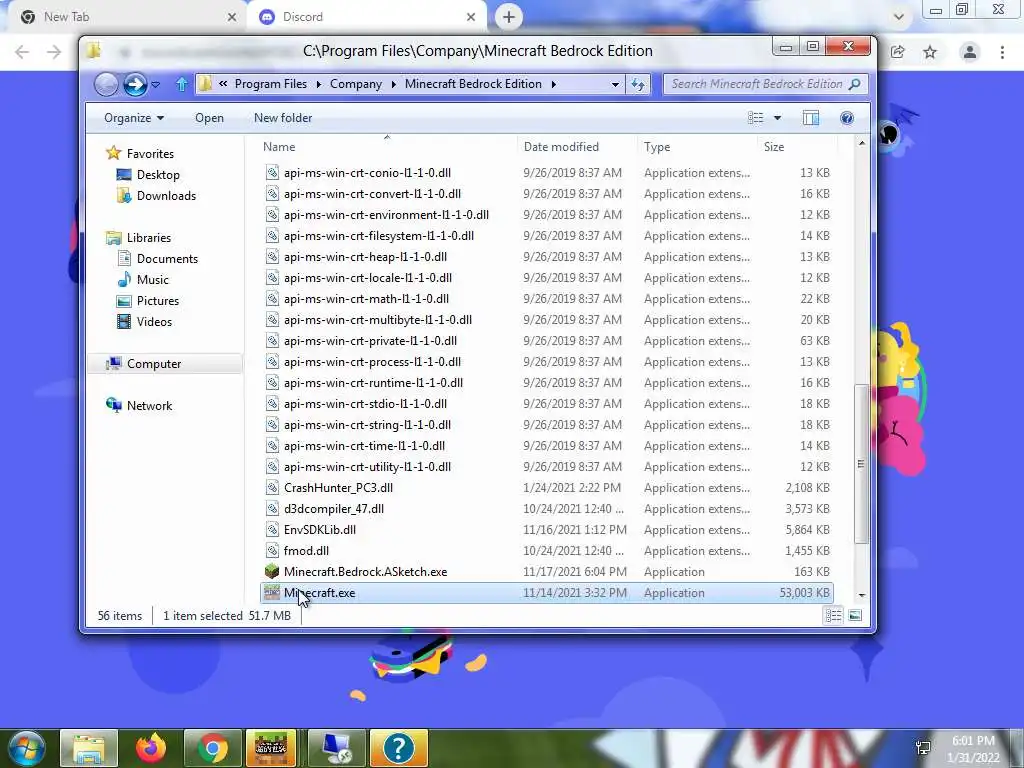
Task: Expand the arrow after Company breadcrumb
Action: pyautogui.click(x=394, y=84)
